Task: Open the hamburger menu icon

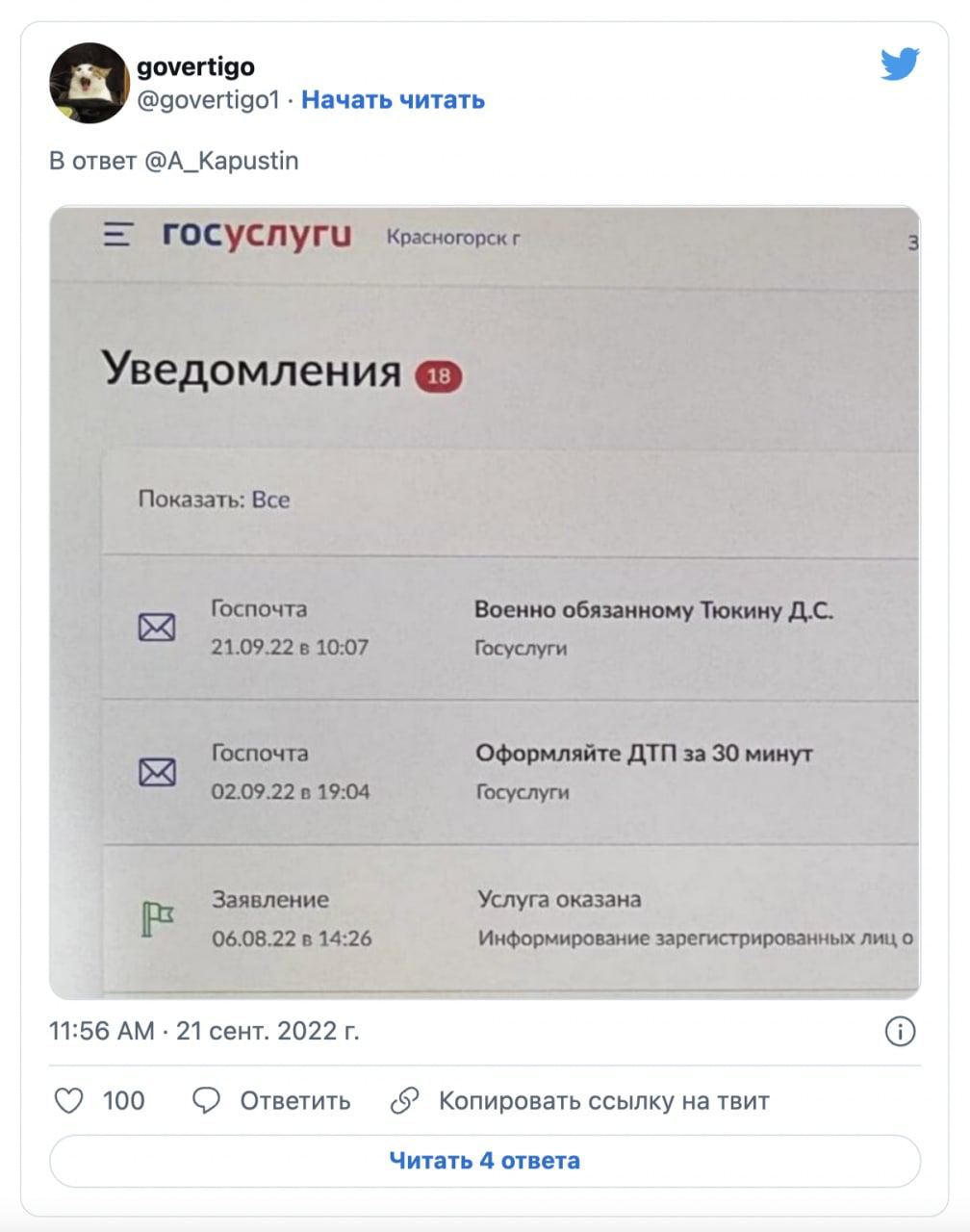Action: (x=117, y=234)
